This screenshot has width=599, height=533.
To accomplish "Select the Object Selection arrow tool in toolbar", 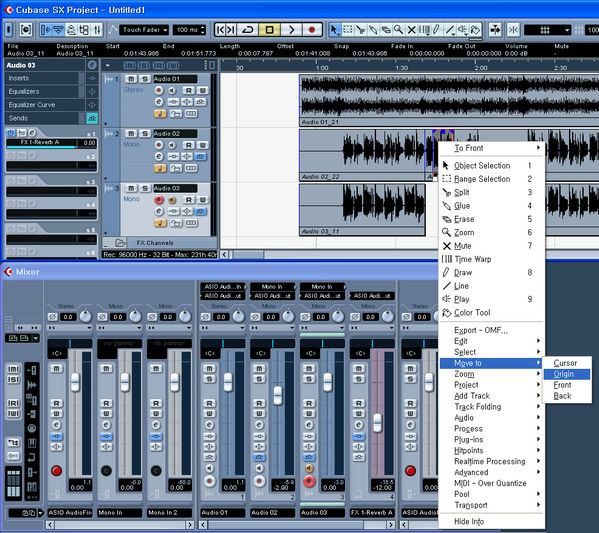I will 334,30.
